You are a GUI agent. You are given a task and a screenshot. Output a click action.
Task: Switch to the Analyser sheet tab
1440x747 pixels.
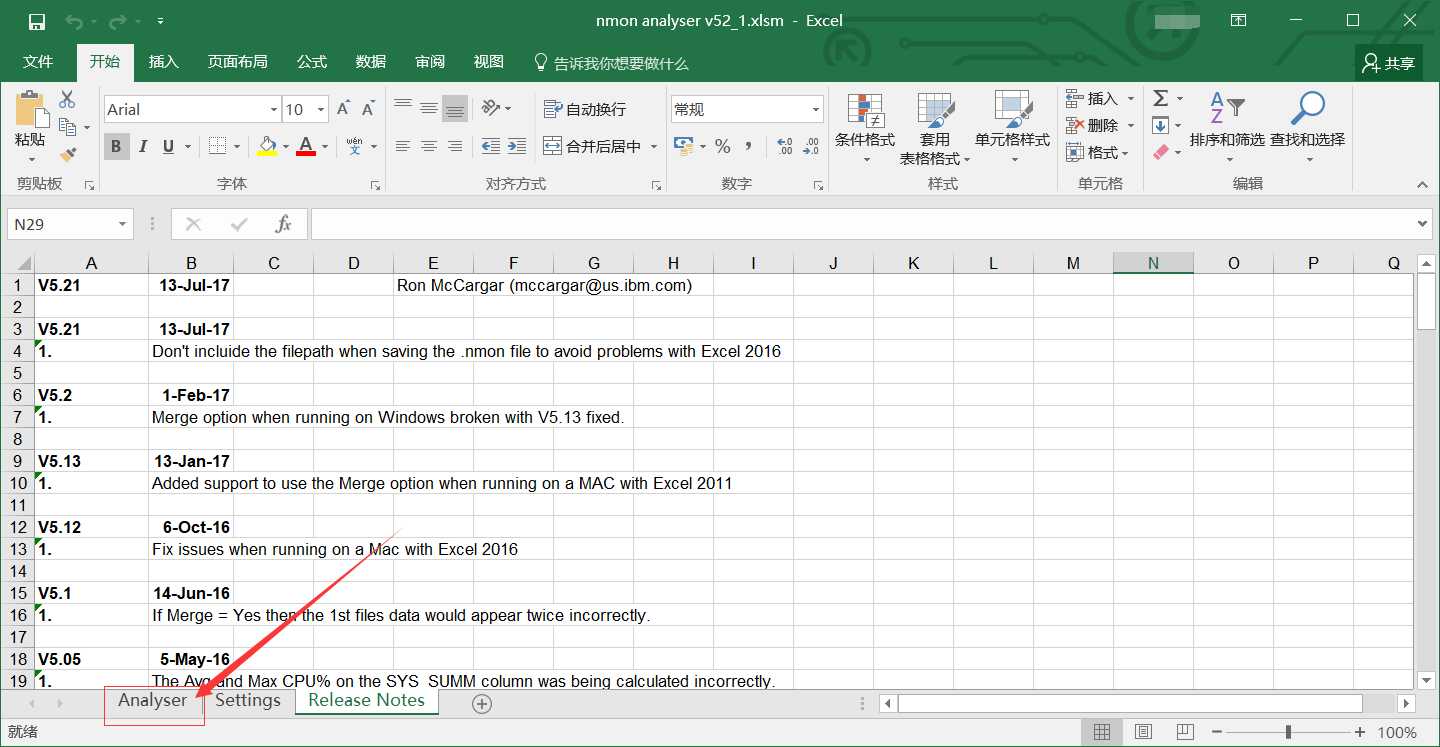coord(153,701)
